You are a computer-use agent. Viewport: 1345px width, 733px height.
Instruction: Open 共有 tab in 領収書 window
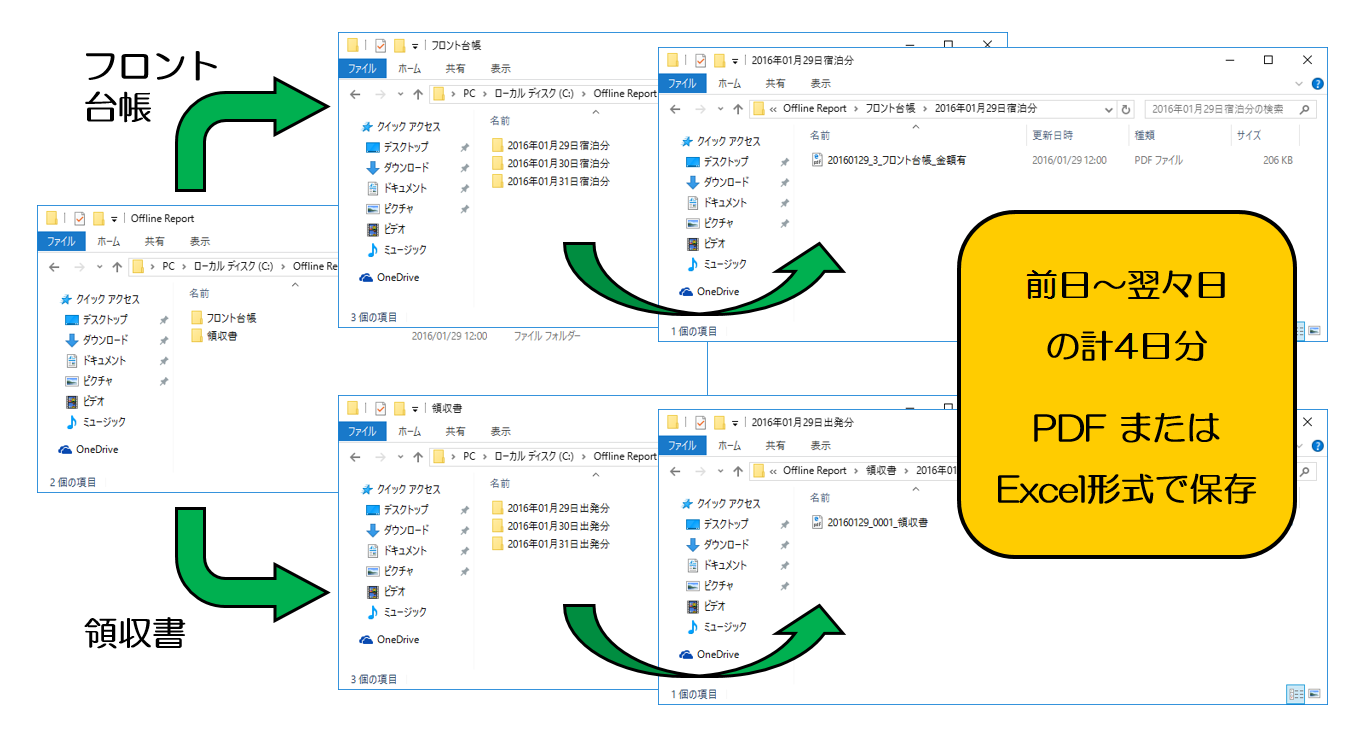455,432
